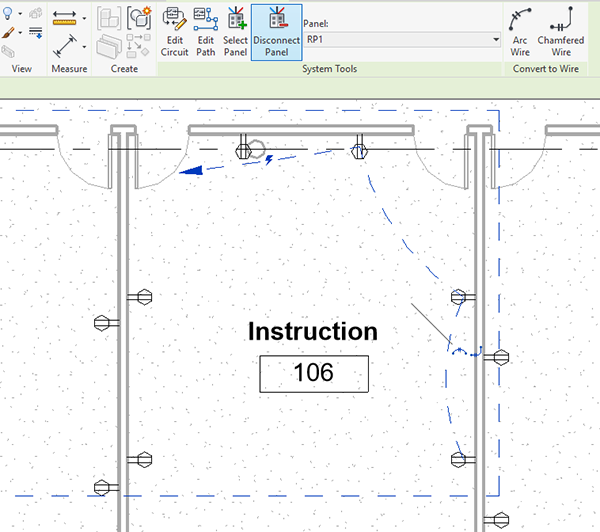Click the Edit Circuit tool
The height and width of the screenshot is (532, 600).
[x=174, y=31]
